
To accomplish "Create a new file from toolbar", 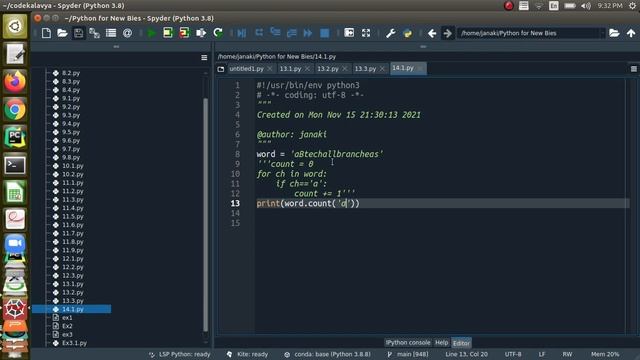I will [x=46, y=33].
